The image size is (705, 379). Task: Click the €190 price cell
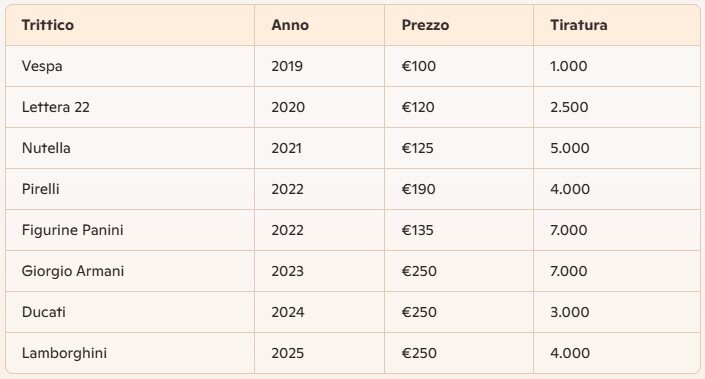[459, 189]
